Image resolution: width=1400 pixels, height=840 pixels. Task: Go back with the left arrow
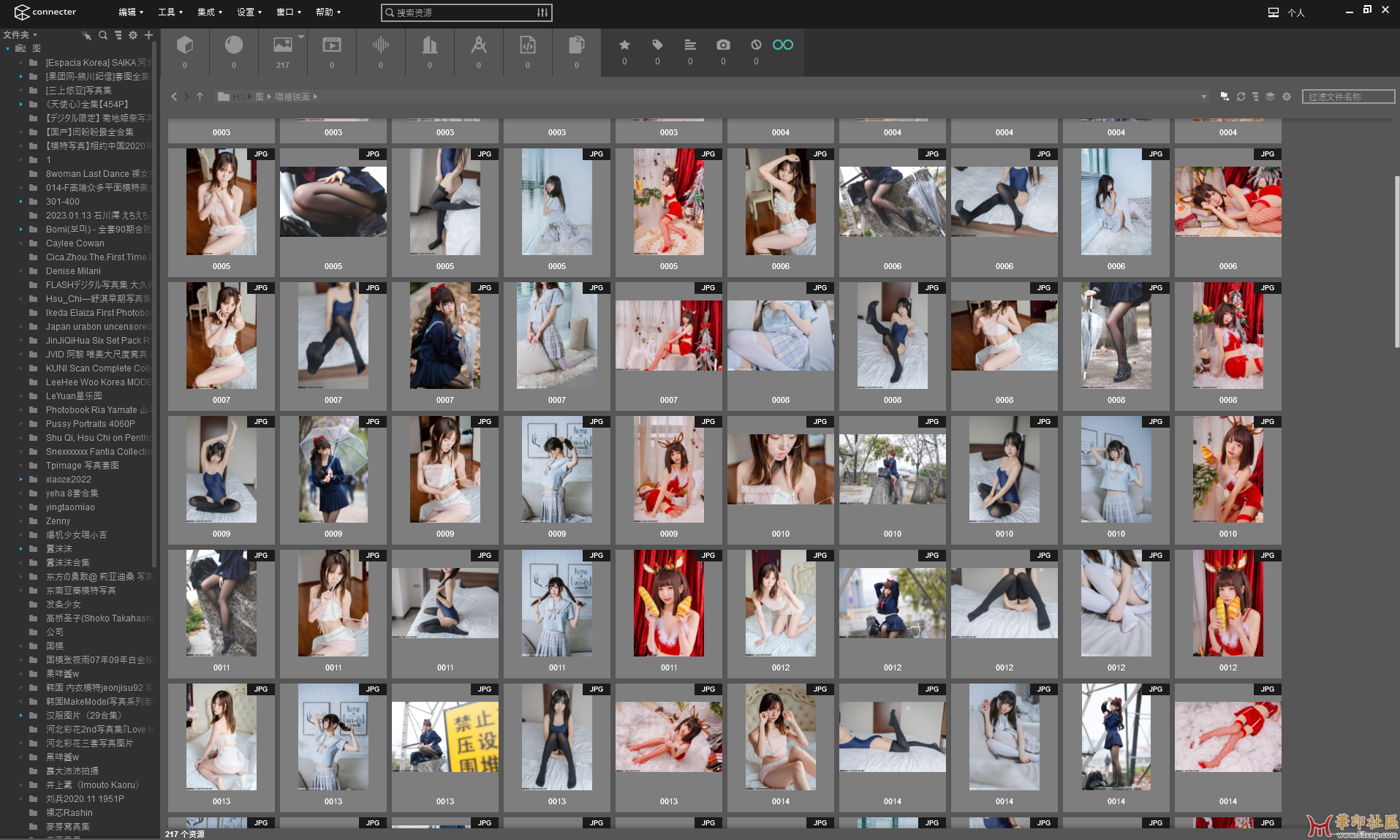(x=174, y=97)
